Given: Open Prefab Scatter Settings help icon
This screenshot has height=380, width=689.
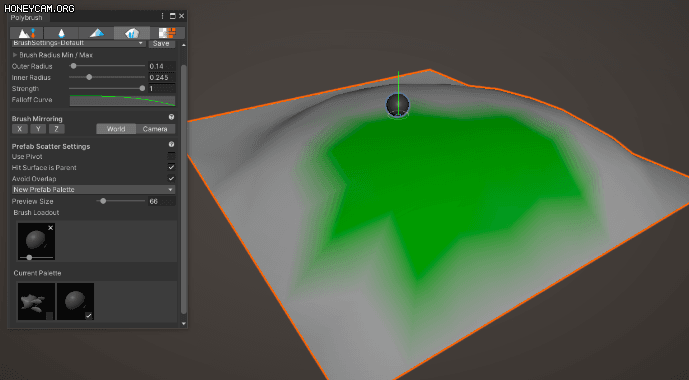Looking at the screenshot, I should (171, 145).
